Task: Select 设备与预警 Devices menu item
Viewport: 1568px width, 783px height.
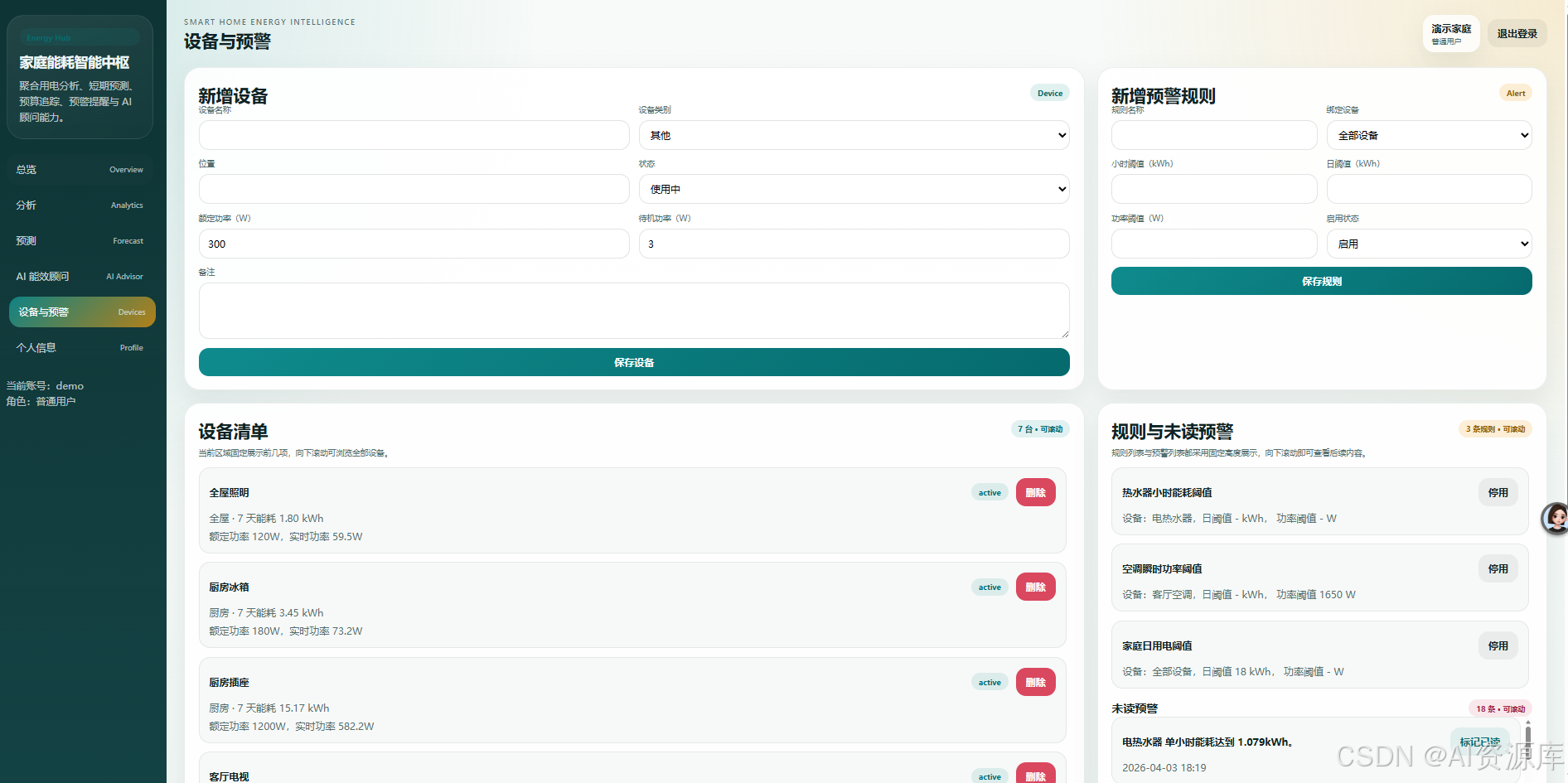Action: point(82,312)
